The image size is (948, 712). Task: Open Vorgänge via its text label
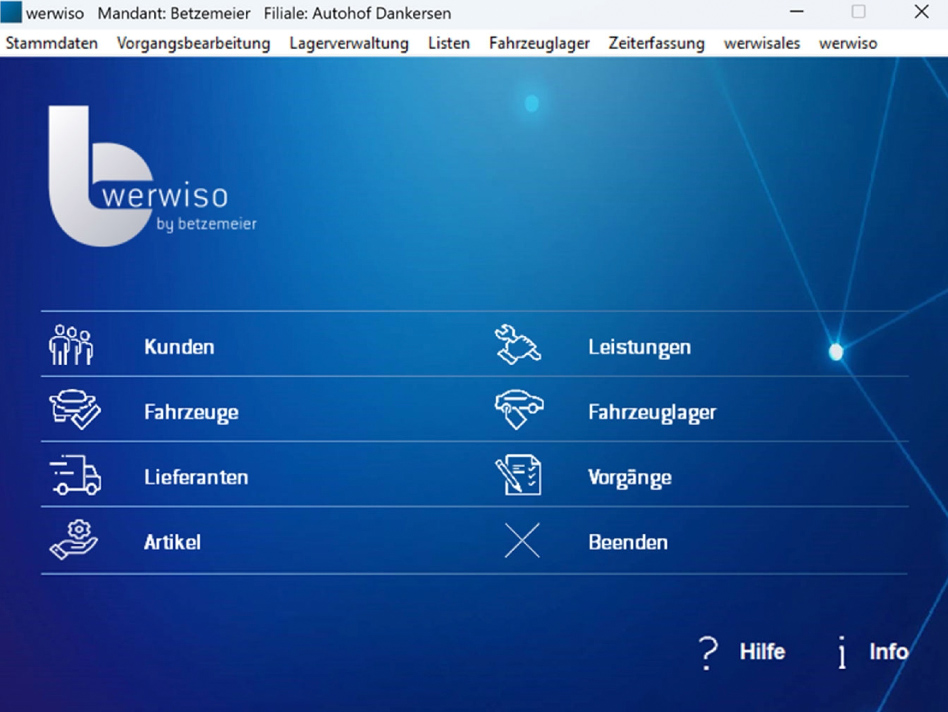click(630, 477)
